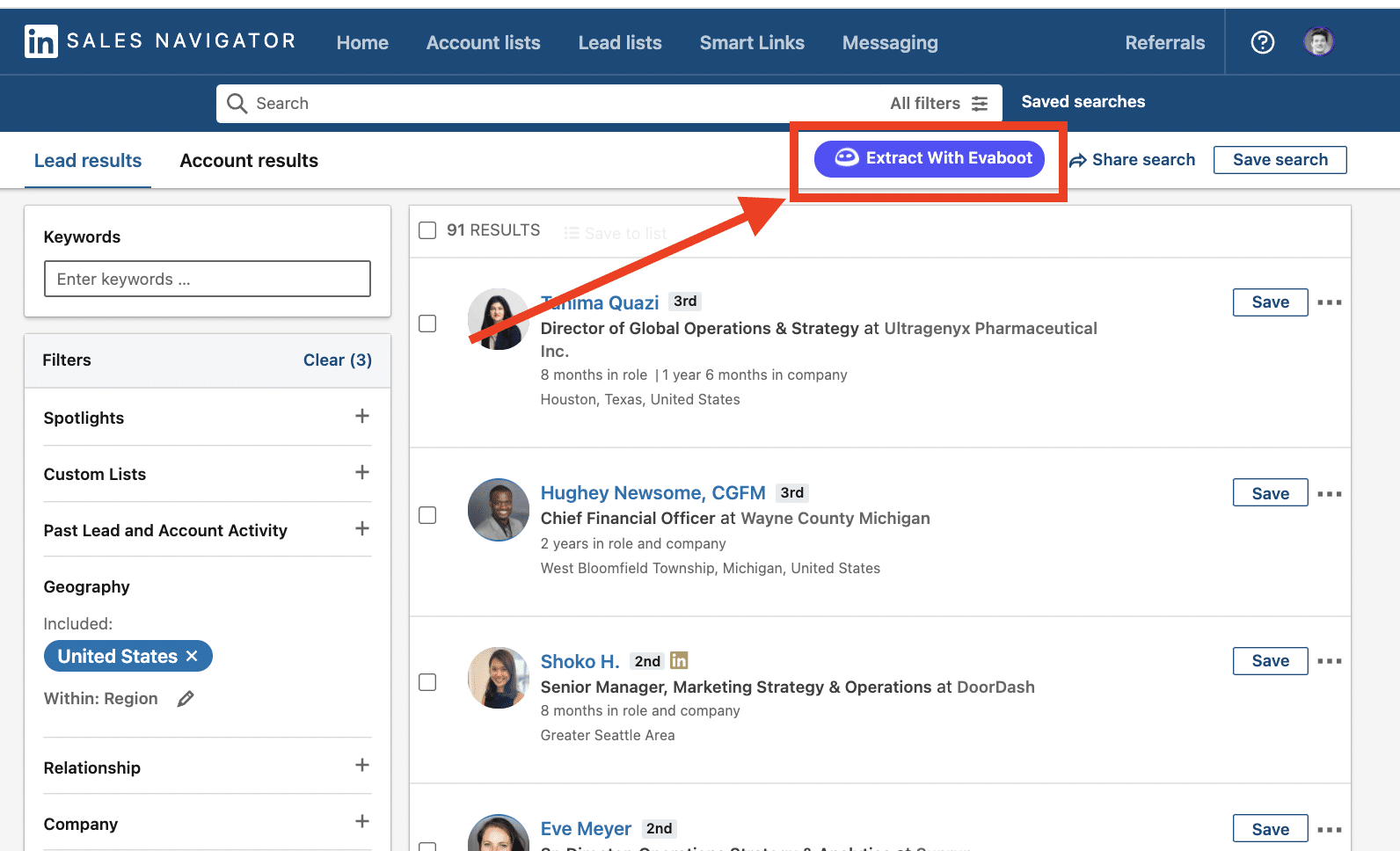This screenshot has width=1400, height=851.
Task: Edit the Within: Region pencil icon
Action: pos(186,699)
